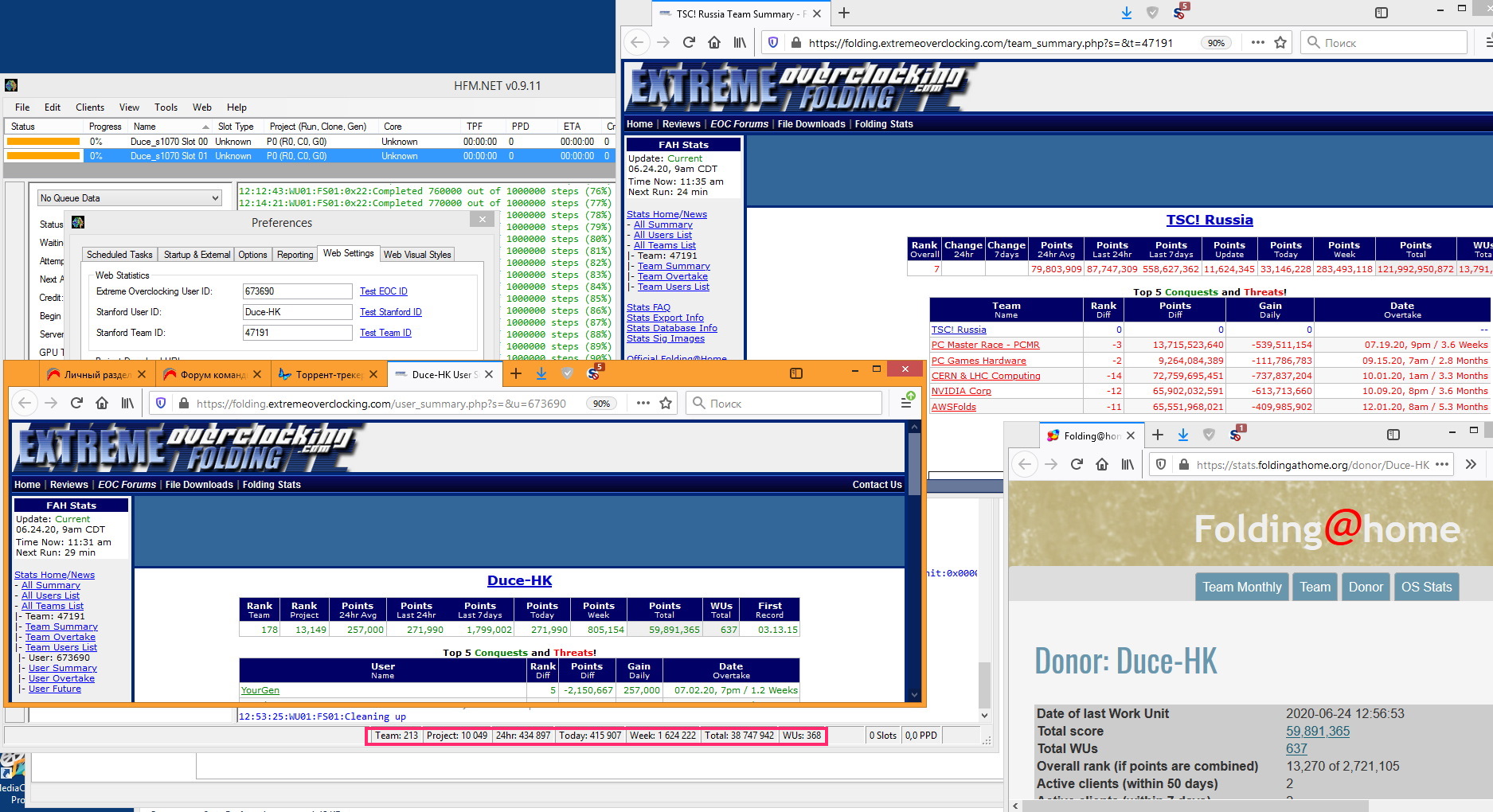Open the hamburger menu in Duce-HK browser window
This screenshot has width=1493, height=812.
(x=906, y=403)
